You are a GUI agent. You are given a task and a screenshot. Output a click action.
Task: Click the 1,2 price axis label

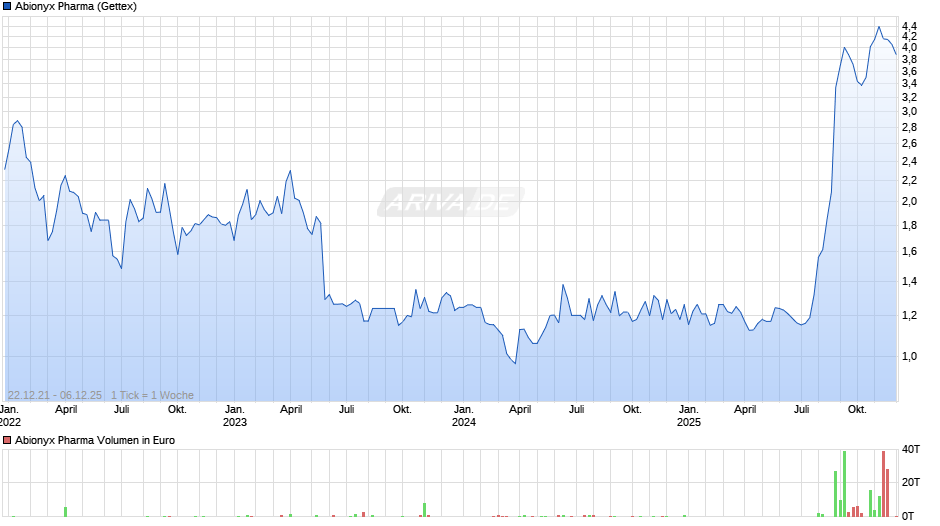pos(909,315)
